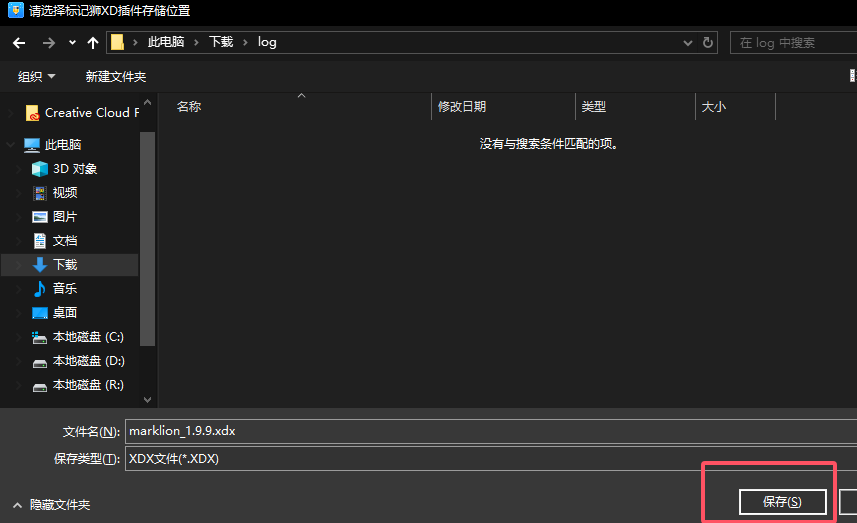857x523 pixels.
Task: Click the 保存(S) button
Action: coord(782,502)
